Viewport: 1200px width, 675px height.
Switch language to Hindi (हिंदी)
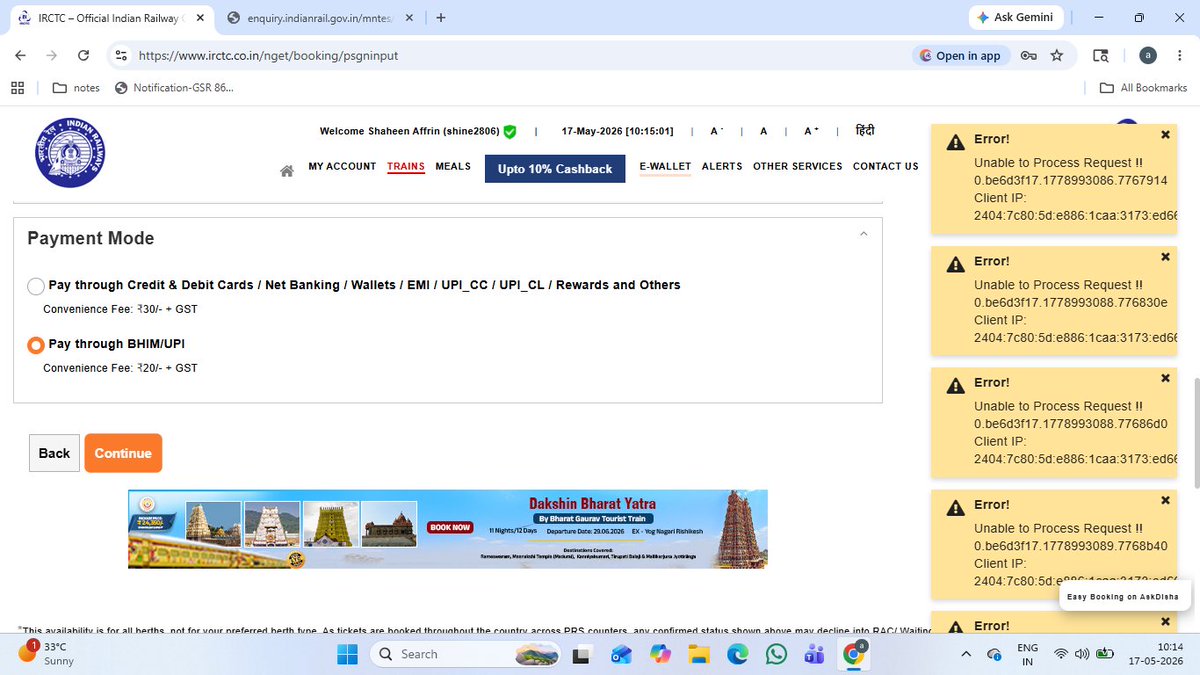pyautogui.click(x=865, y=131)
